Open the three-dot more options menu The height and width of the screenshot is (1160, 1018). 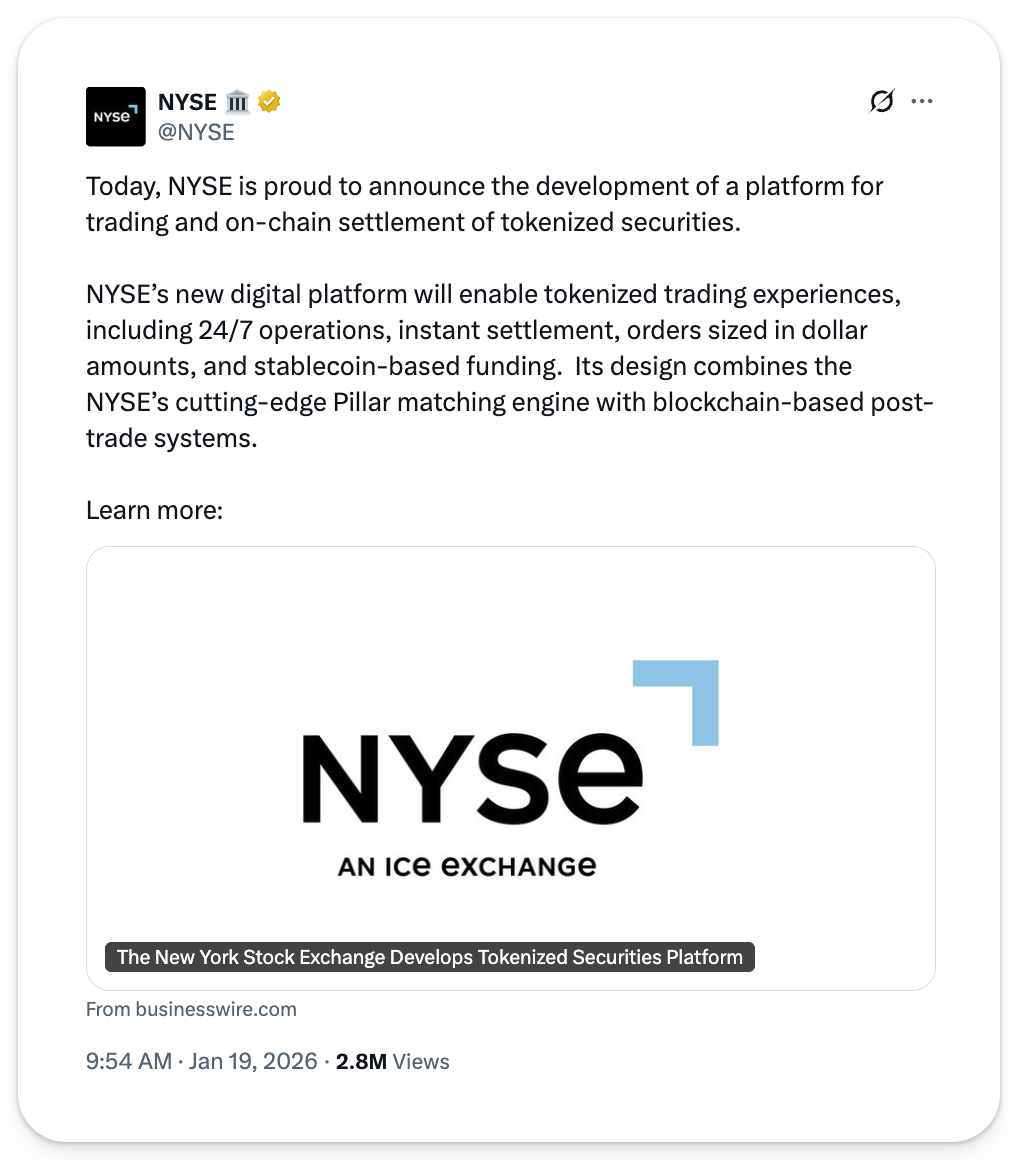point(922,101)
